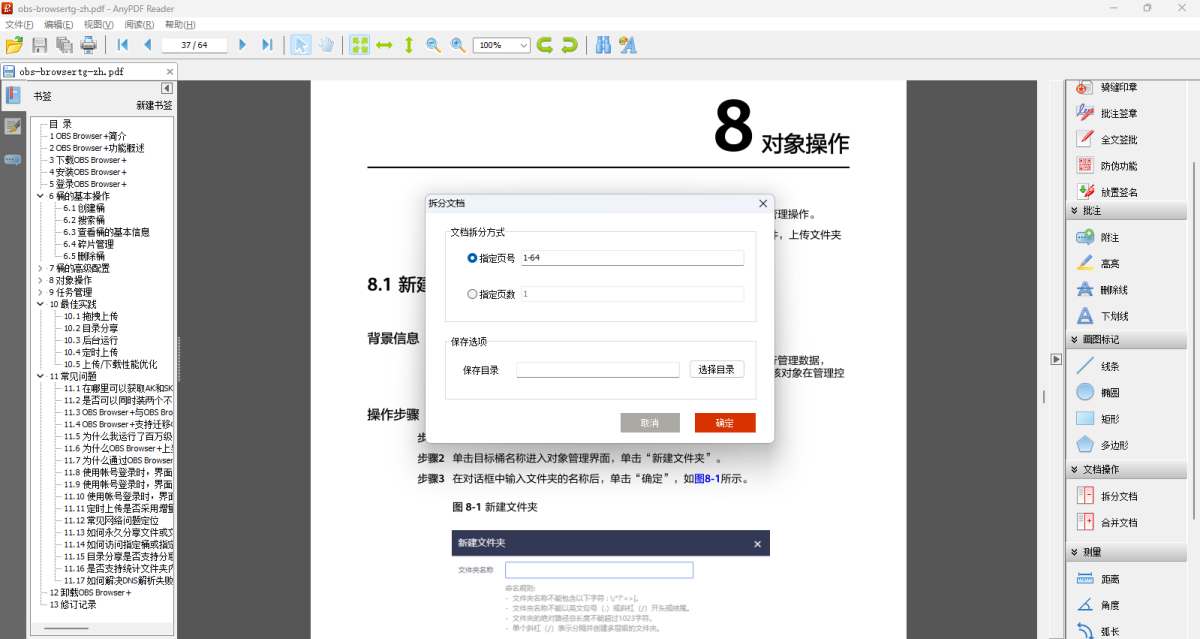
Task: Click inside the save directory input field
Action: click(597, 369)
